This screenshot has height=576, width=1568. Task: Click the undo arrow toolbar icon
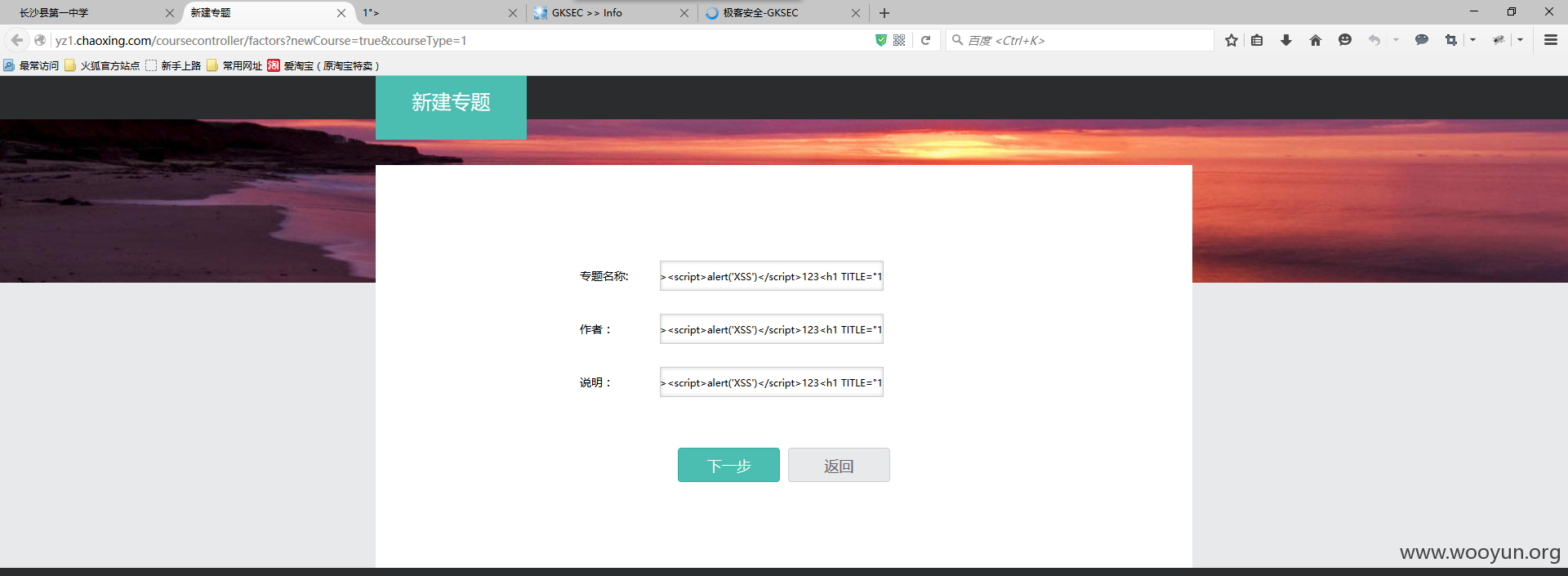[1374, 40]
